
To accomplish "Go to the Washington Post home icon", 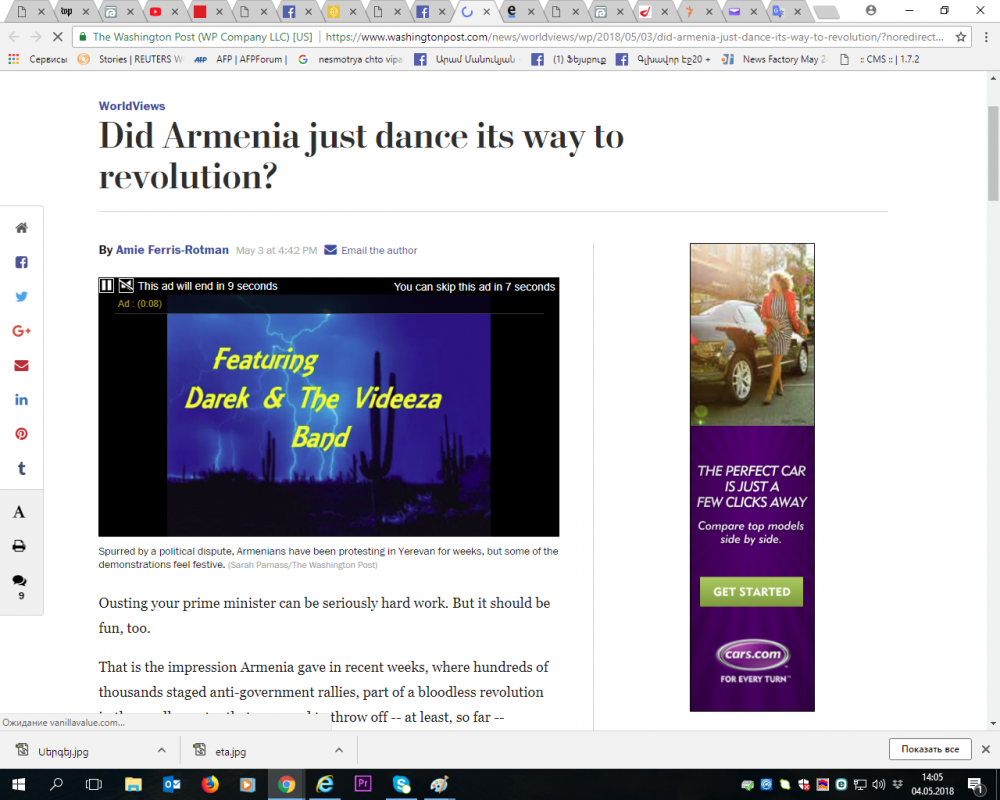I will click(21, 228).
